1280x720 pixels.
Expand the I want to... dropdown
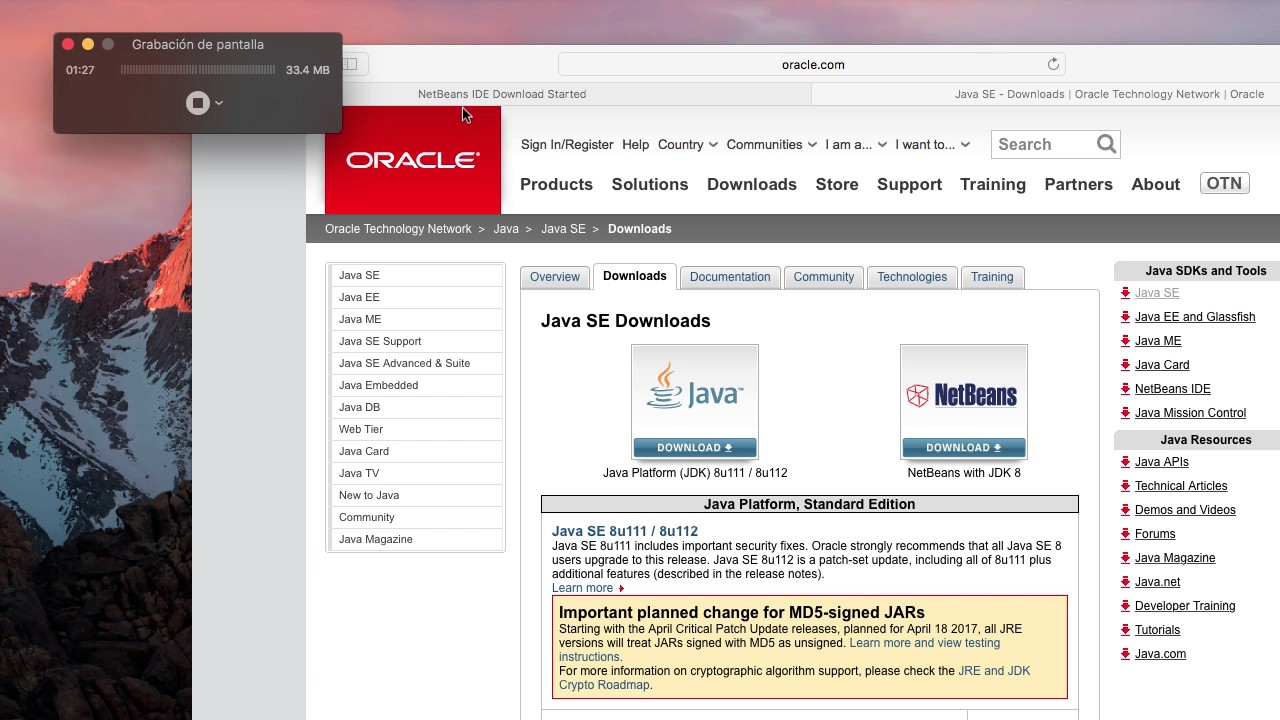coord(933,144)
